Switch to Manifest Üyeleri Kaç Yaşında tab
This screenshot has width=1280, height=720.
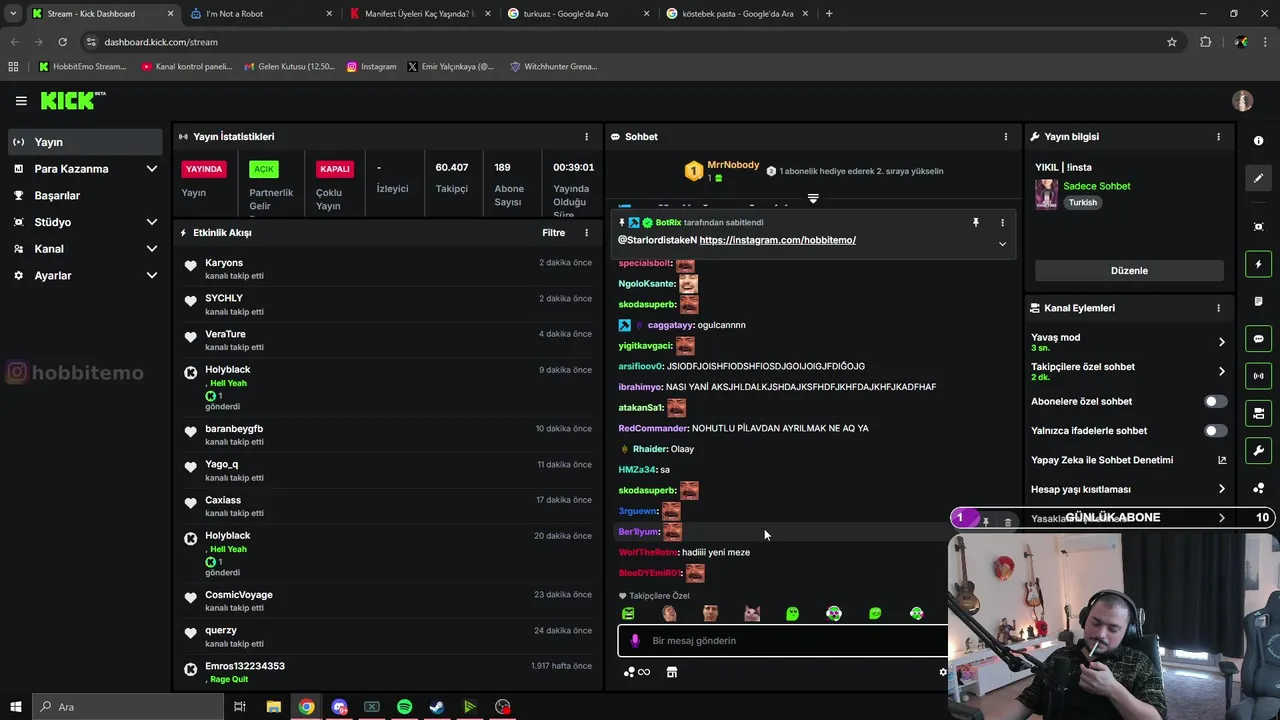pos(421,14)
